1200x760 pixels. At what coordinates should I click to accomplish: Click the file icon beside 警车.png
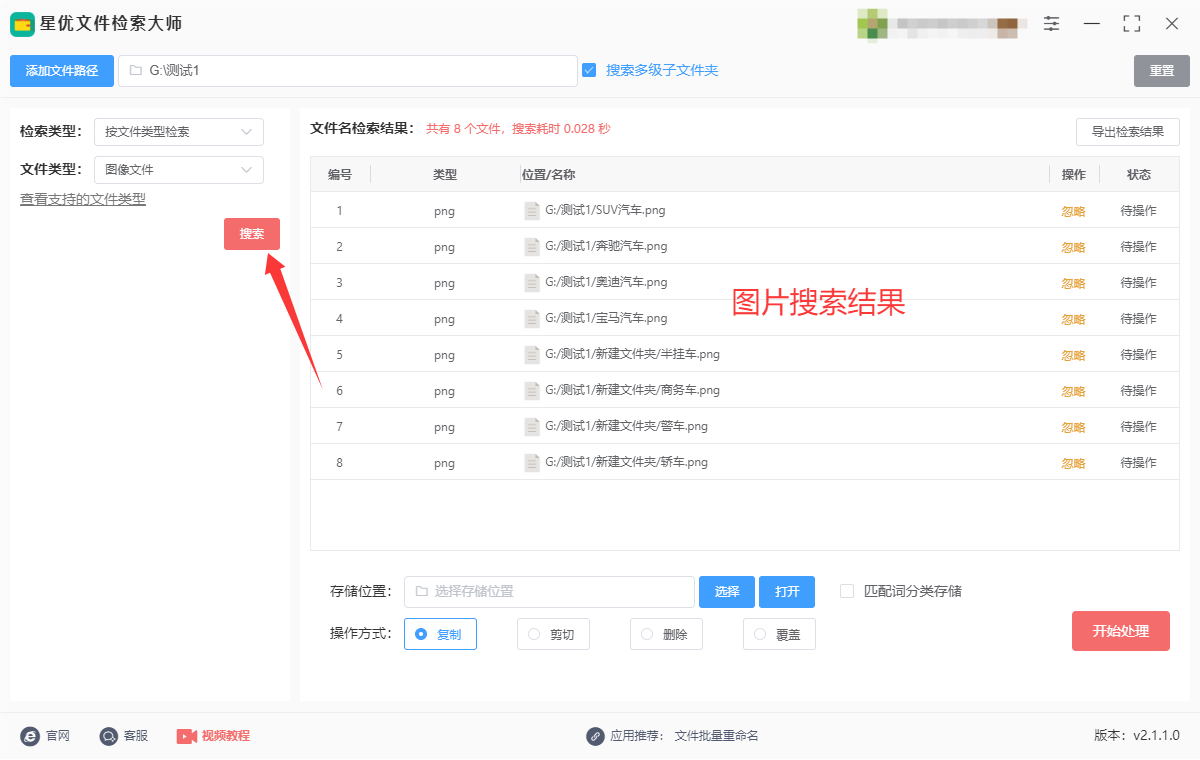pos(532,427)
